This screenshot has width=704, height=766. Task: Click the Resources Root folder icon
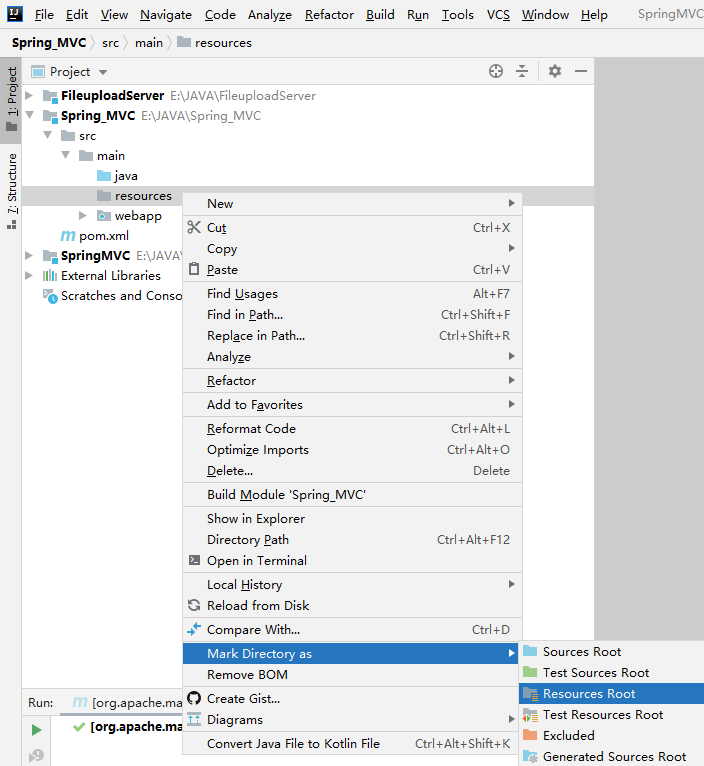530,694
